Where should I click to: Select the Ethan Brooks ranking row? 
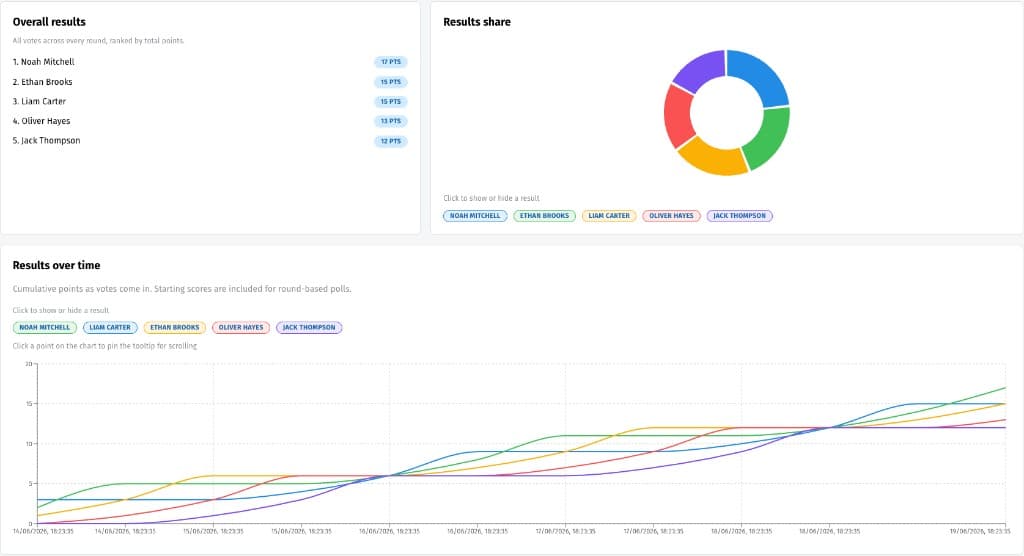click(x=210, y=82)
